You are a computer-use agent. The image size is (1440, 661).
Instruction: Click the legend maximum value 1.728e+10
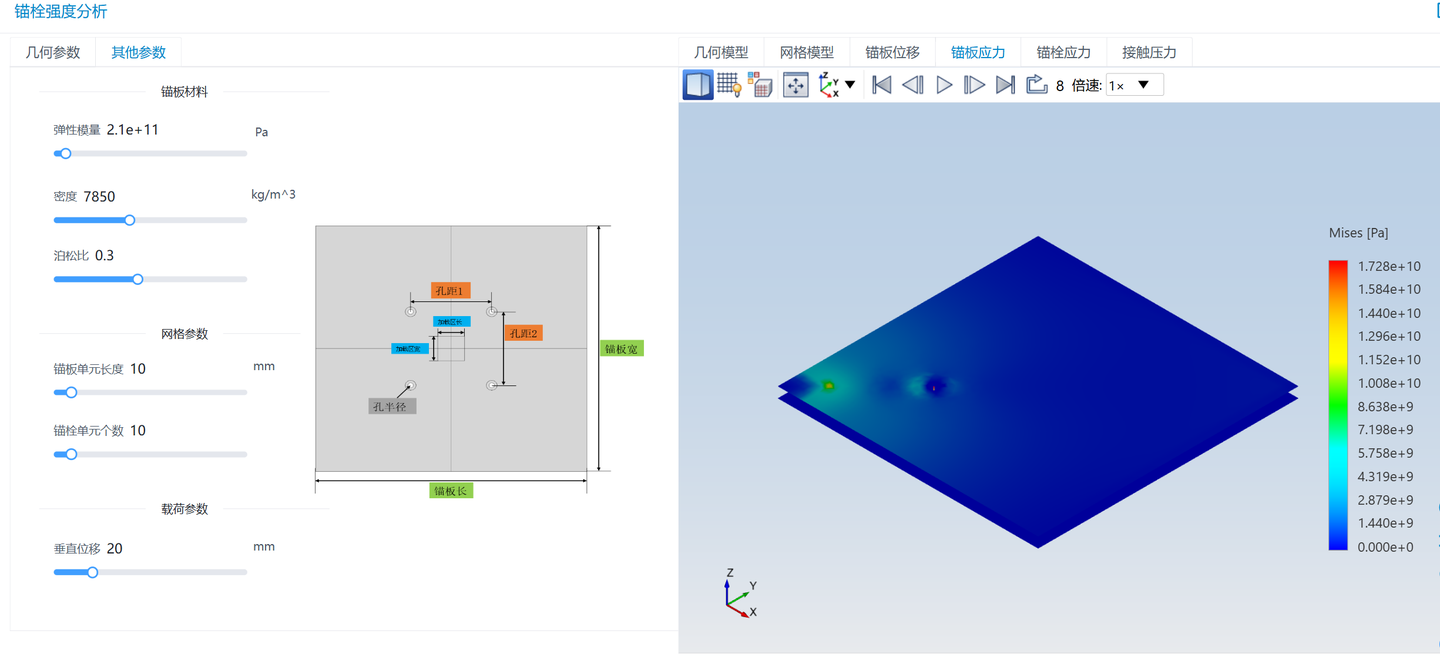1389,266
